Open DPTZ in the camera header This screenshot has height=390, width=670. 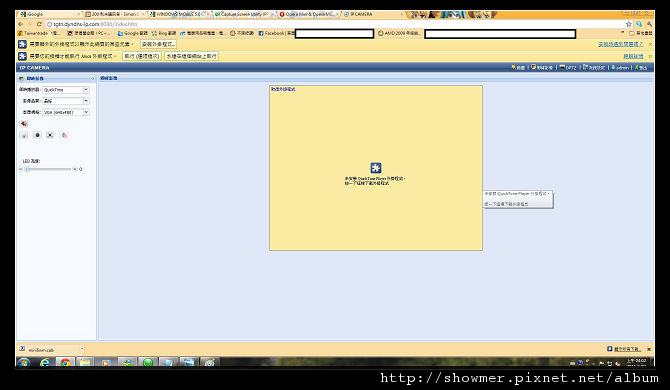568,67
